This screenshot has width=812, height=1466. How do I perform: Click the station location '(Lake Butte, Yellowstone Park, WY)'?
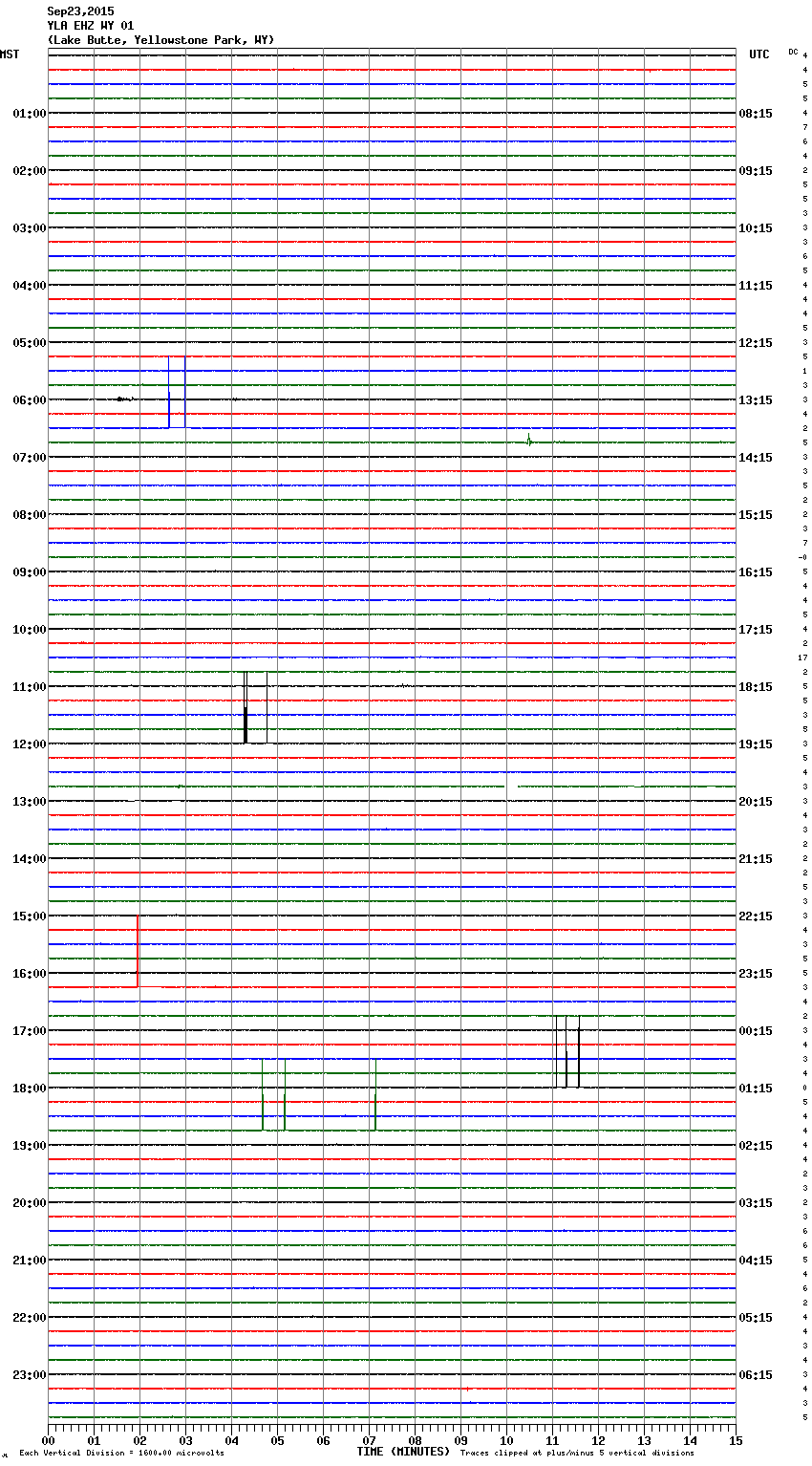160,40
